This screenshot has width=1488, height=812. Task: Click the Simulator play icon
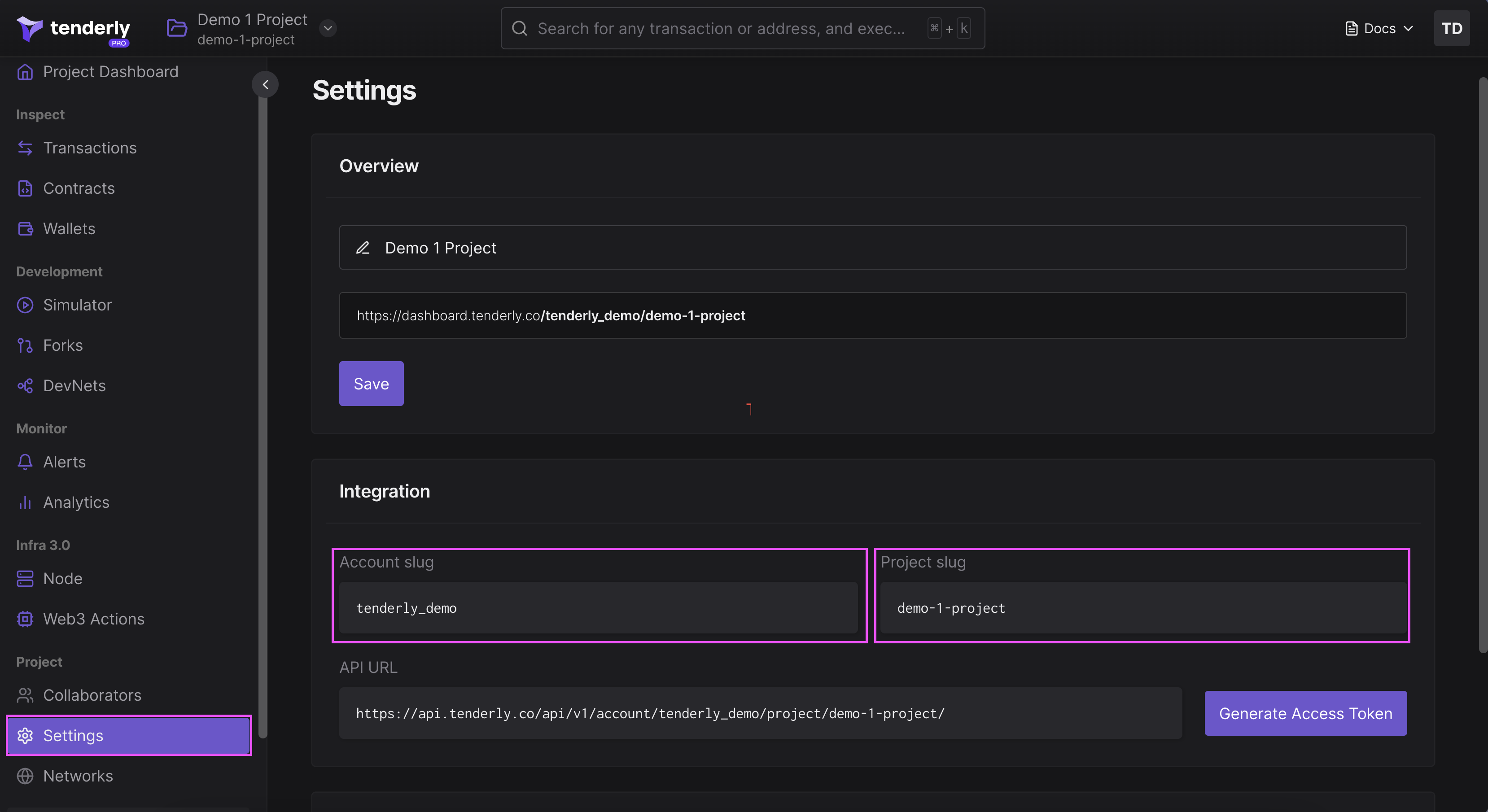[x=25, y=305]
